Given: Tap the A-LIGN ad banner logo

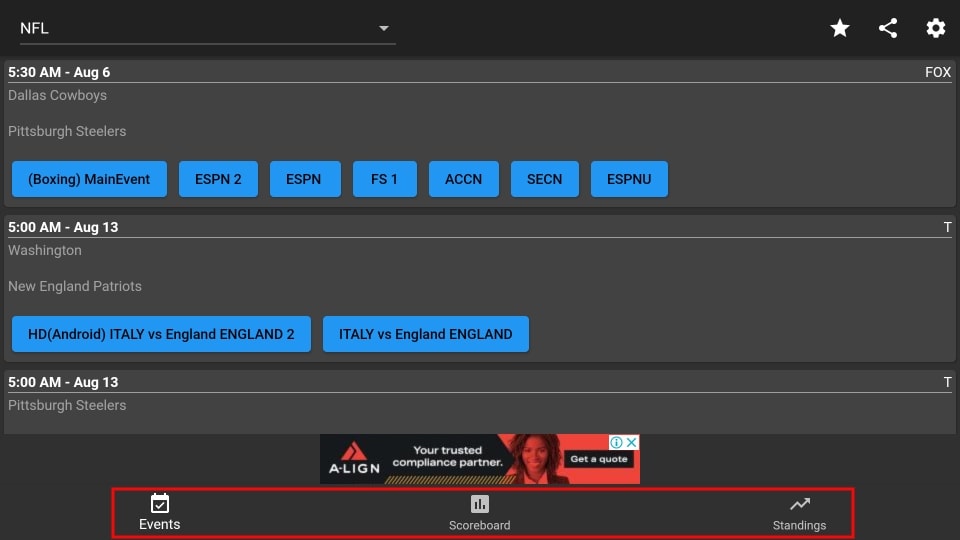Looking at the screenshot, I should click(x=354, y=459).
